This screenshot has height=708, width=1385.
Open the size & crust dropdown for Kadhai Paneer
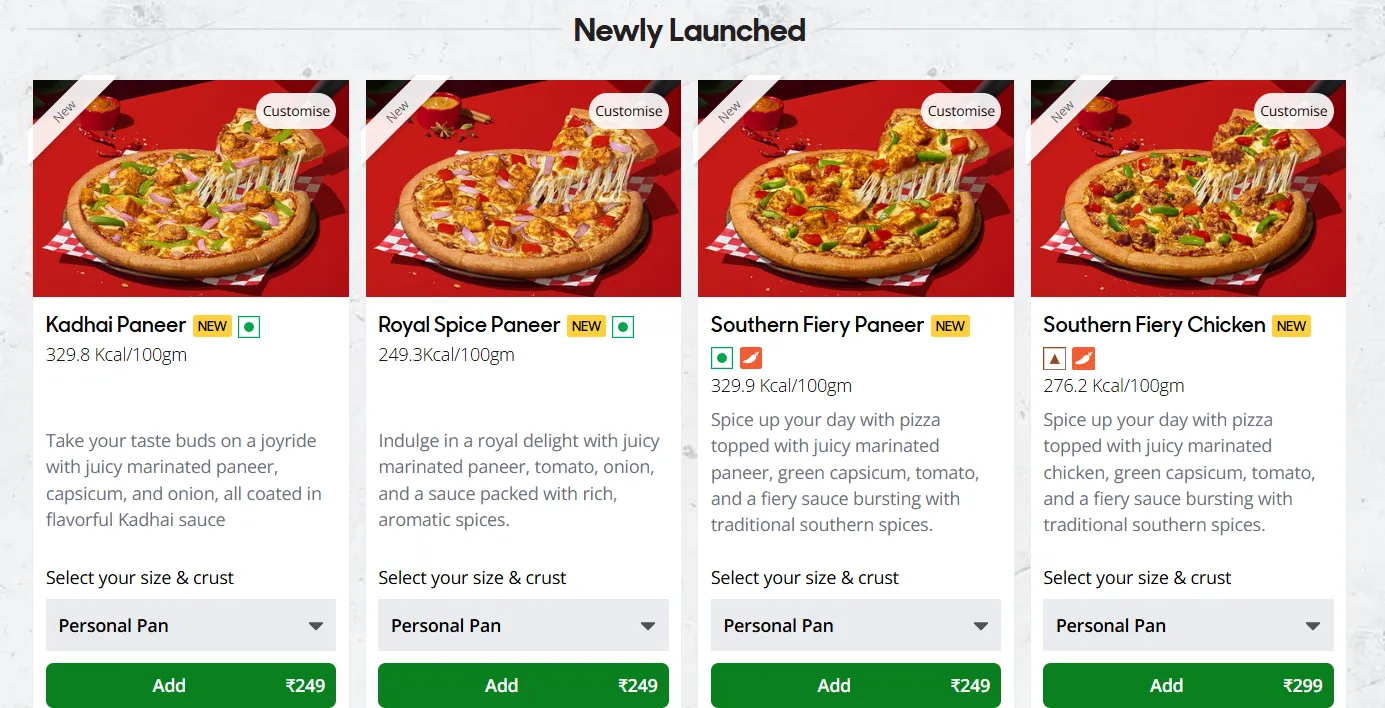pyautogui.click(x=191, y=626)
